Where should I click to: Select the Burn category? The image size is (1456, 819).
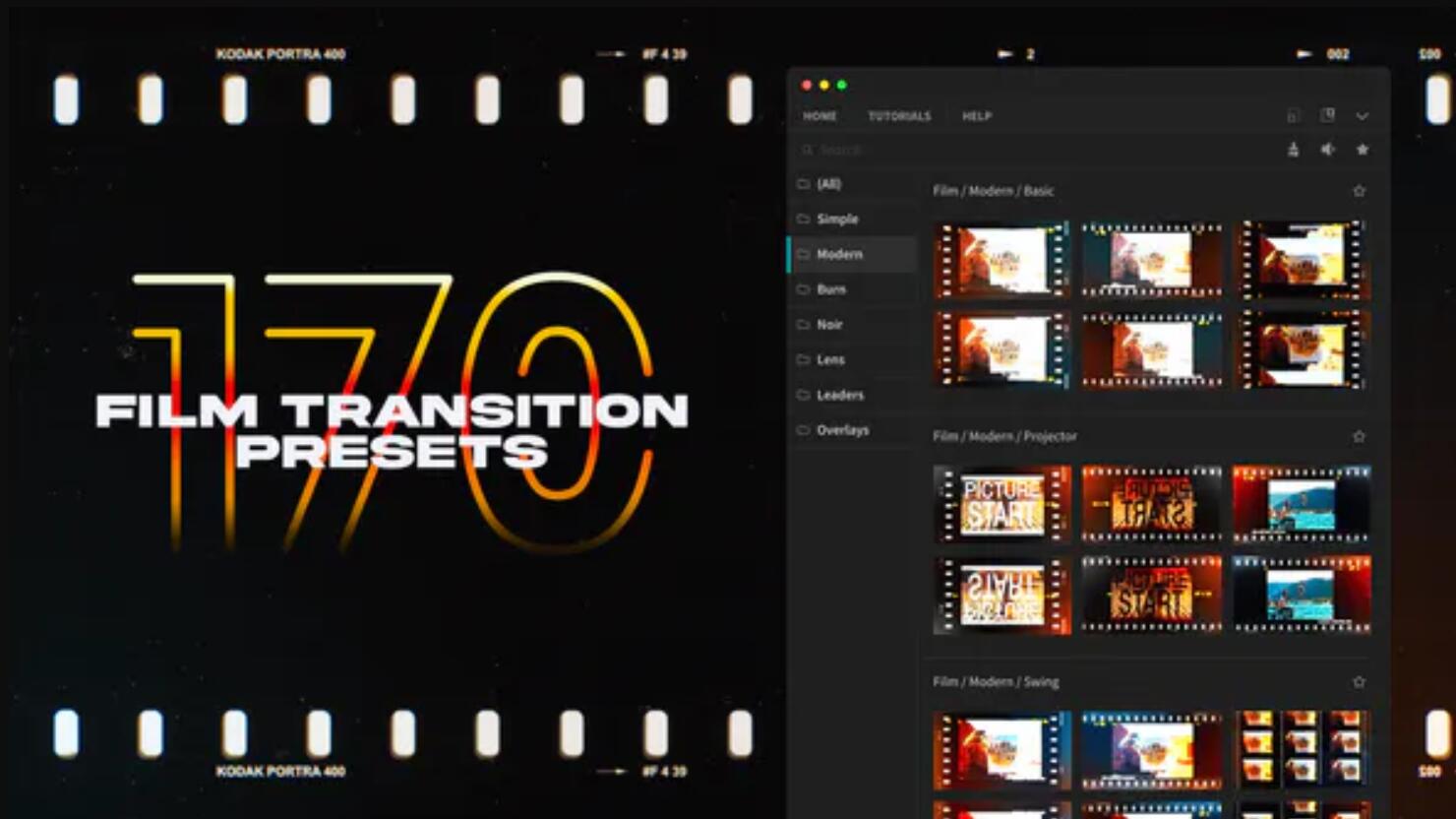coord(852,289)
